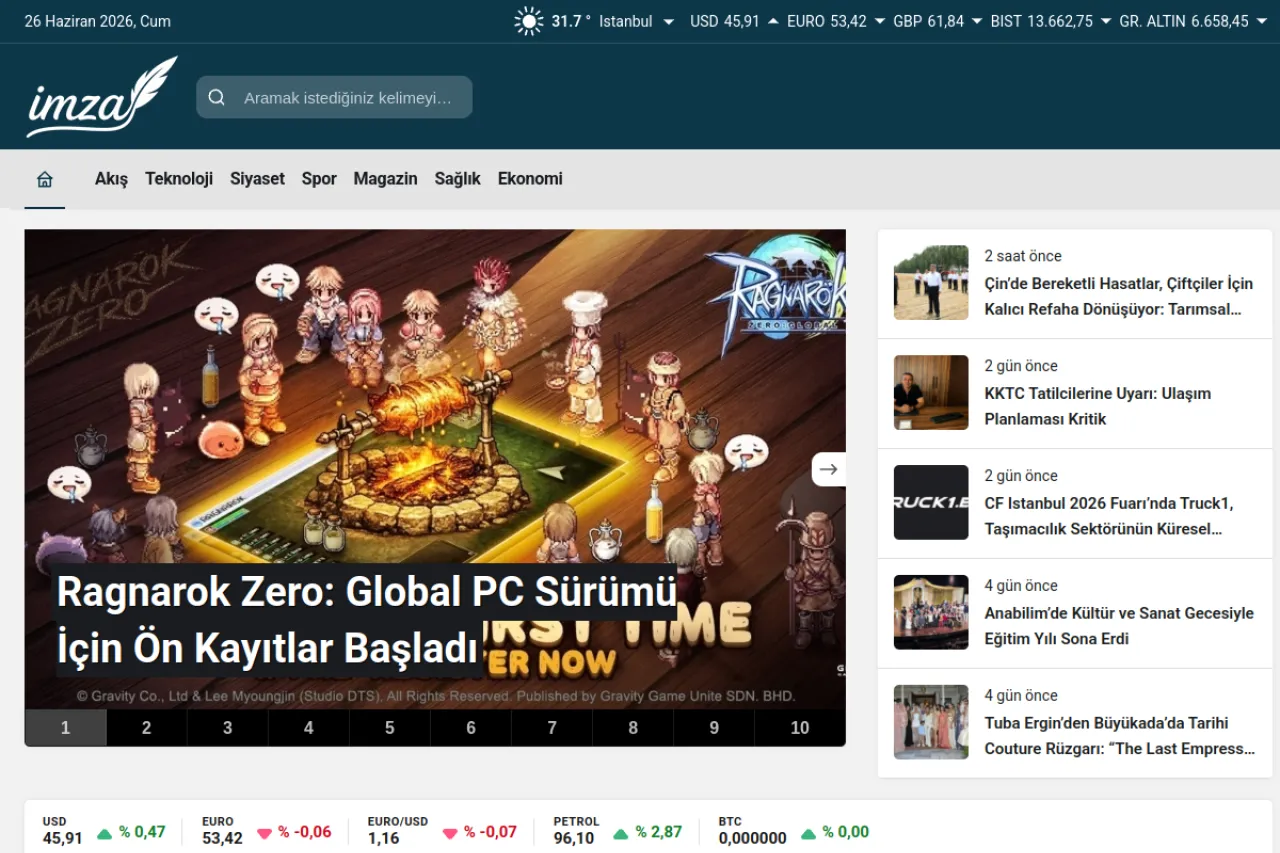Open 'KKTC Tatilcilerine Uyarı' news link
This screenshot has width=1280, height=853.
coord(1097,406)
